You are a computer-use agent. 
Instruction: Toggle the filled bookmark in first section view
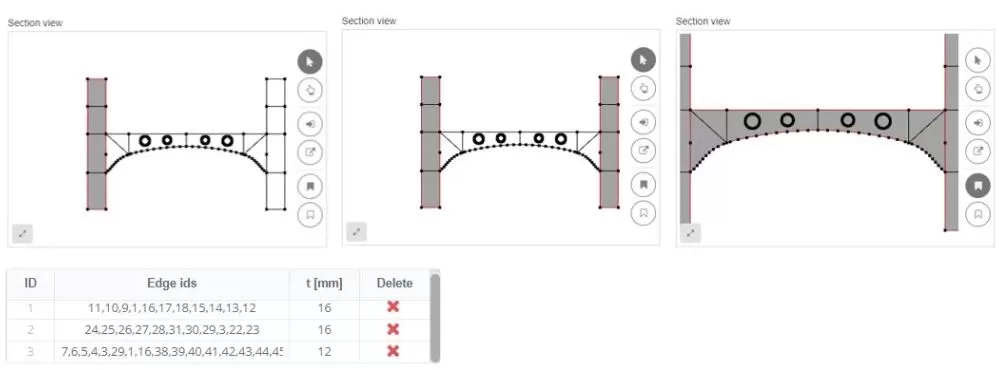(310, 187)
